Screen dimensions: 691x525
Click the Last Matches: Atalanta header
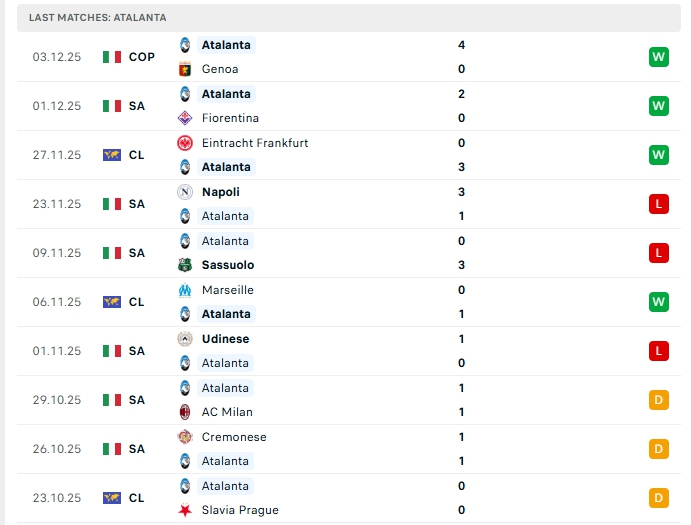[98, 18]
